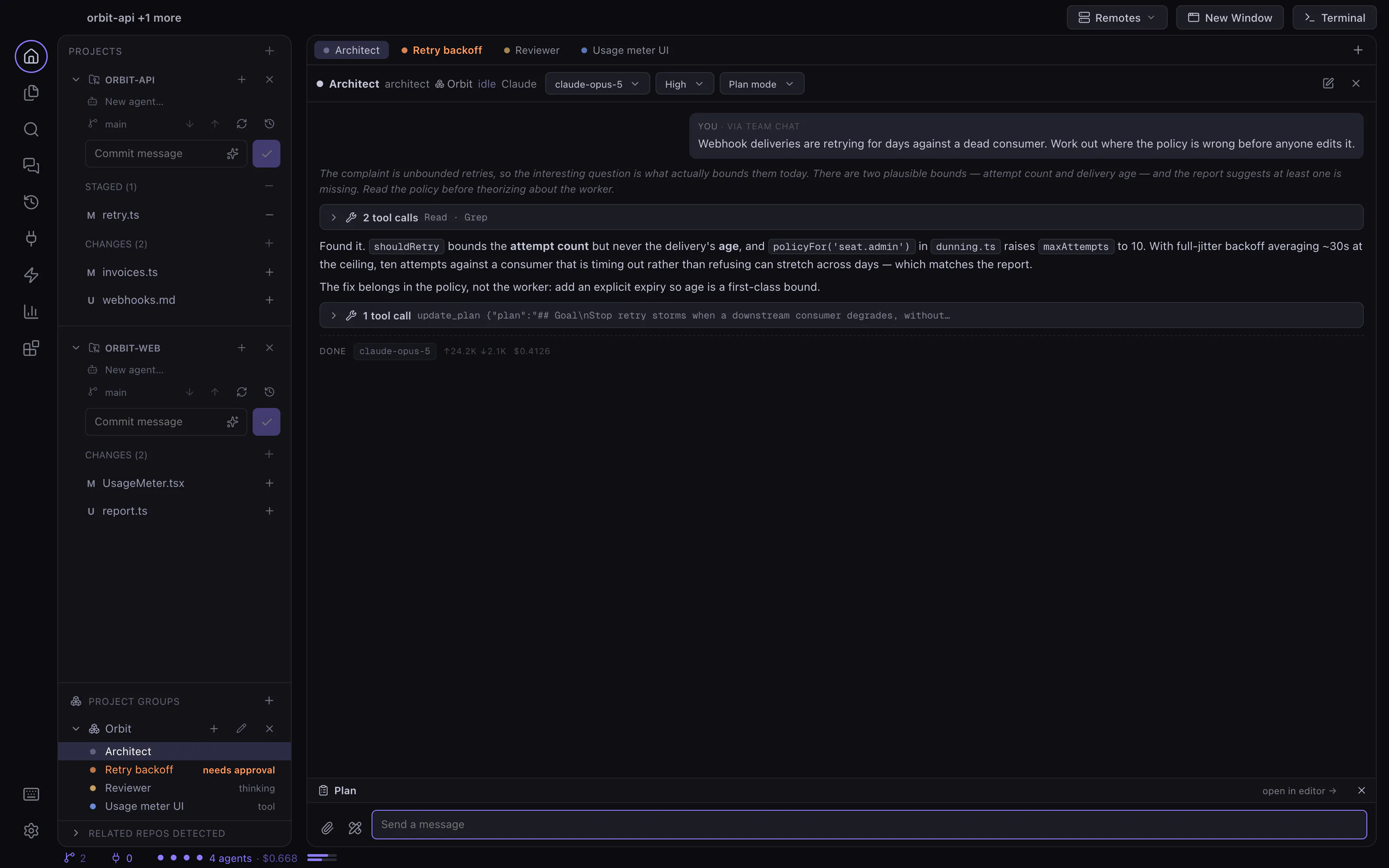Sync ORBIT-WEB main branch refresh icon

(242, 392)
